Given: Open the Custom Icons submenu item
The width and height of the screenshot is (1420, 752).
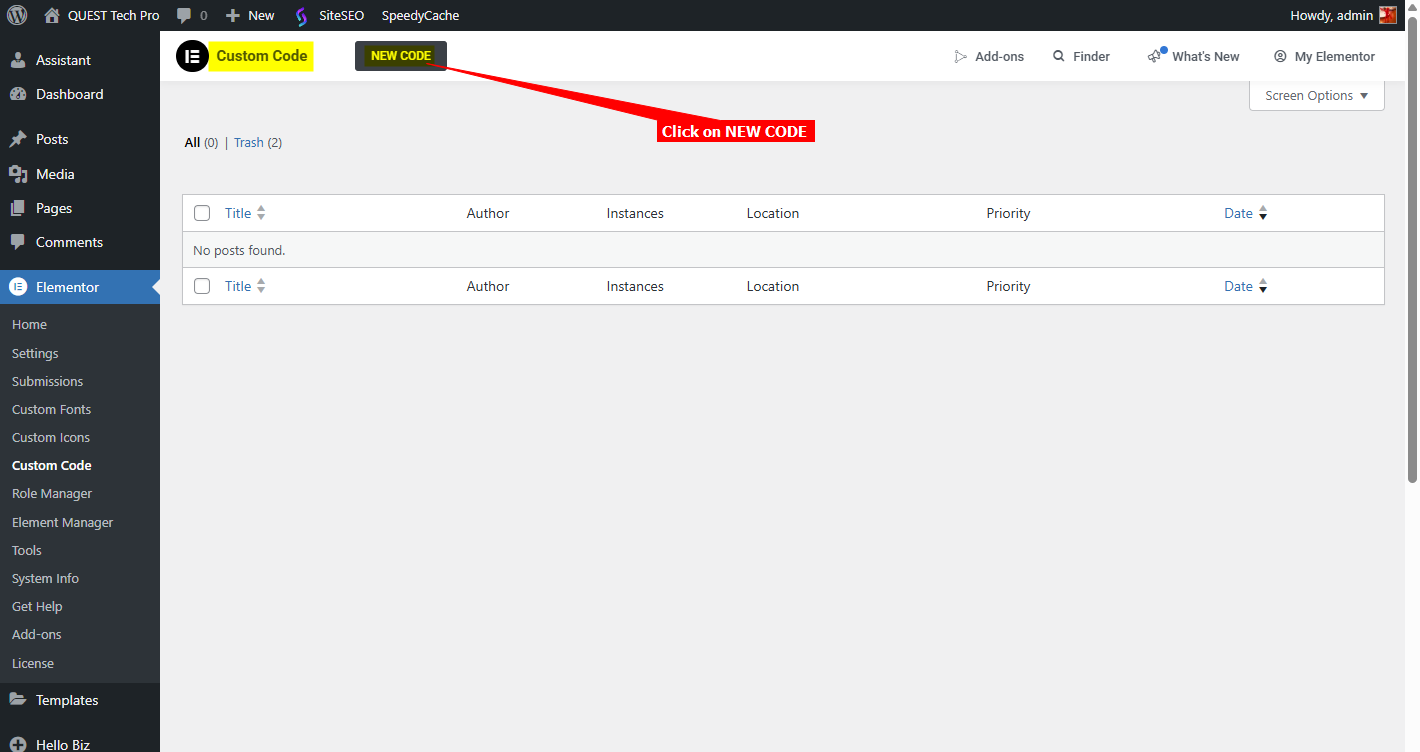Looking at the screenshot, I should click(51, 437).
